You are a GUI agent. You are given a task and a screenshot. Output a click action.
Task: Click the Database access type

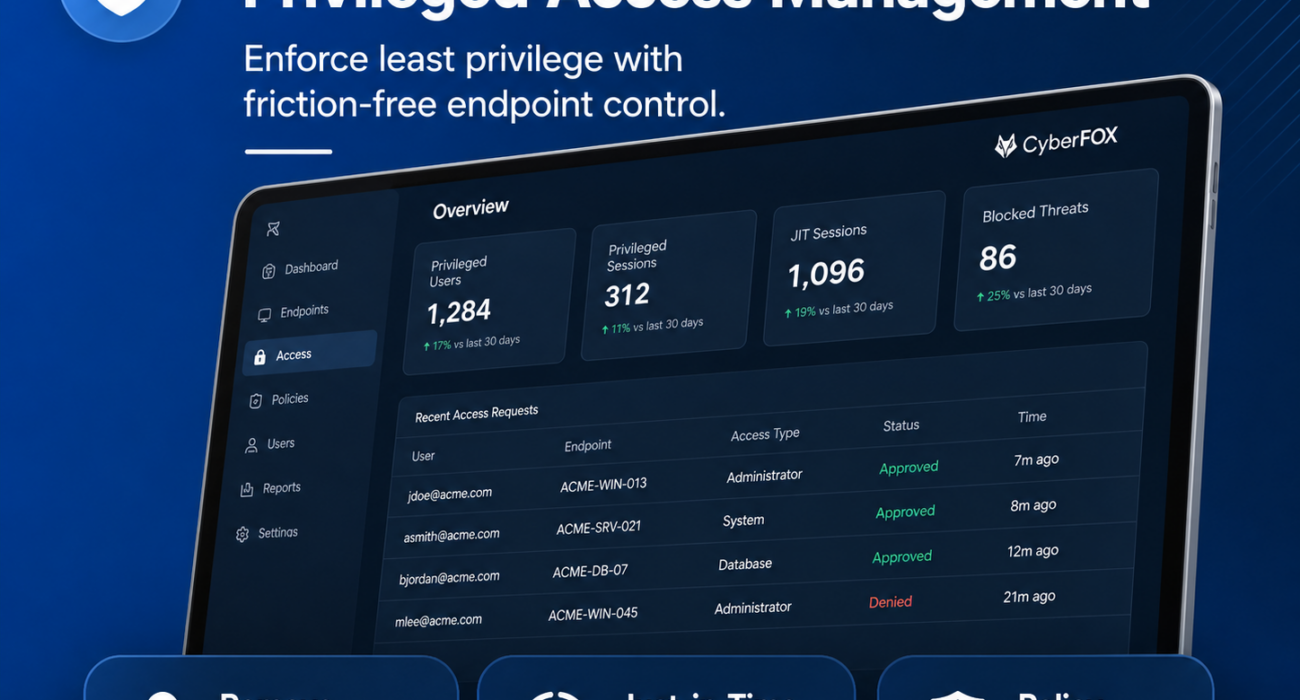745,564
